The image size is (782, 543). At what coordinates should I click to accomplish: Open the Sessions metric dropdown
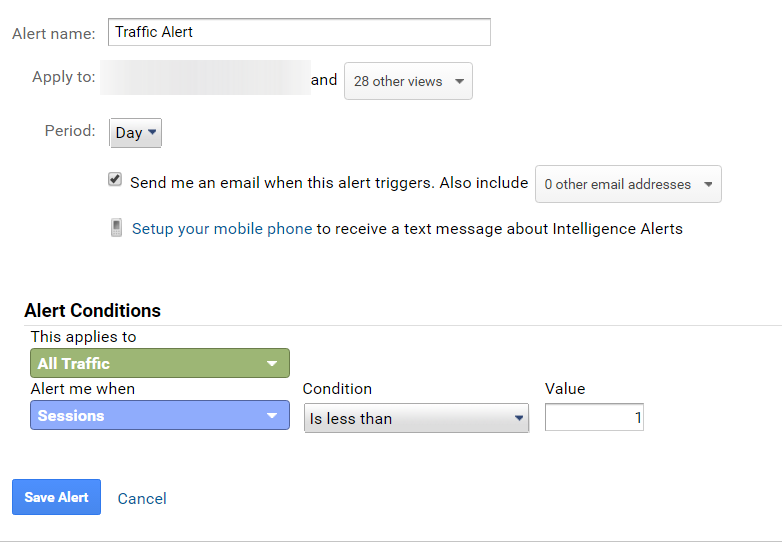[160, 416]
